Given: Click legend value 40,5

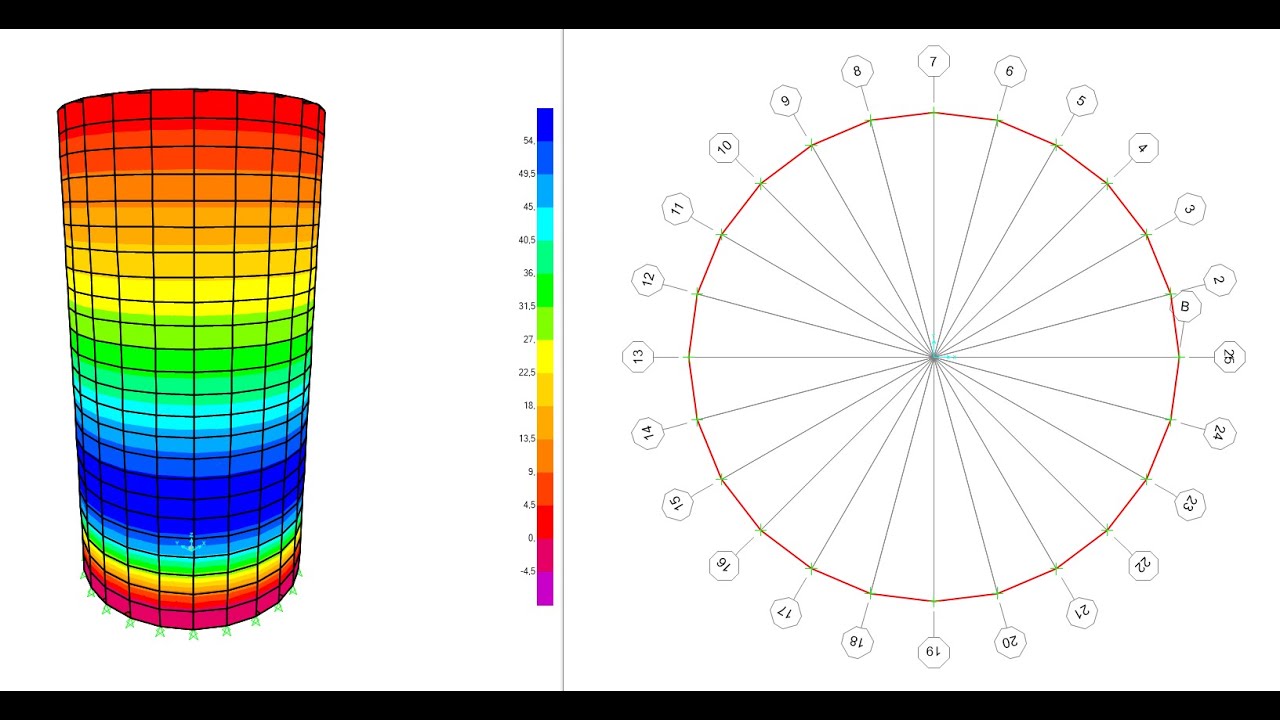Looking at the screenshot, I should pos(526,240).
